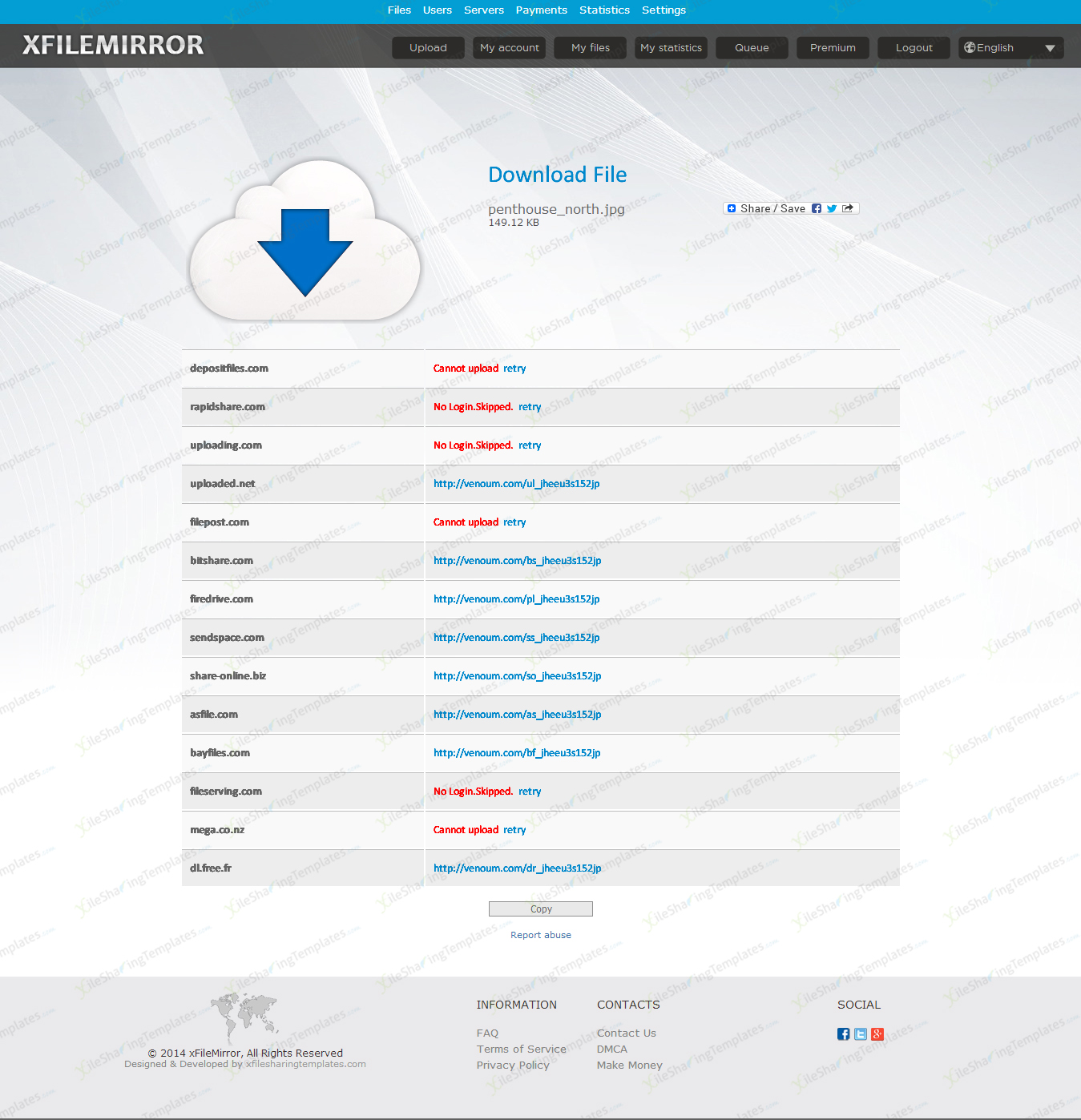This screenshot has width=1081, height=1120.
Task: Open the footer Facebook social icon
Action: pyautogui.click(x=844, y=1034)
